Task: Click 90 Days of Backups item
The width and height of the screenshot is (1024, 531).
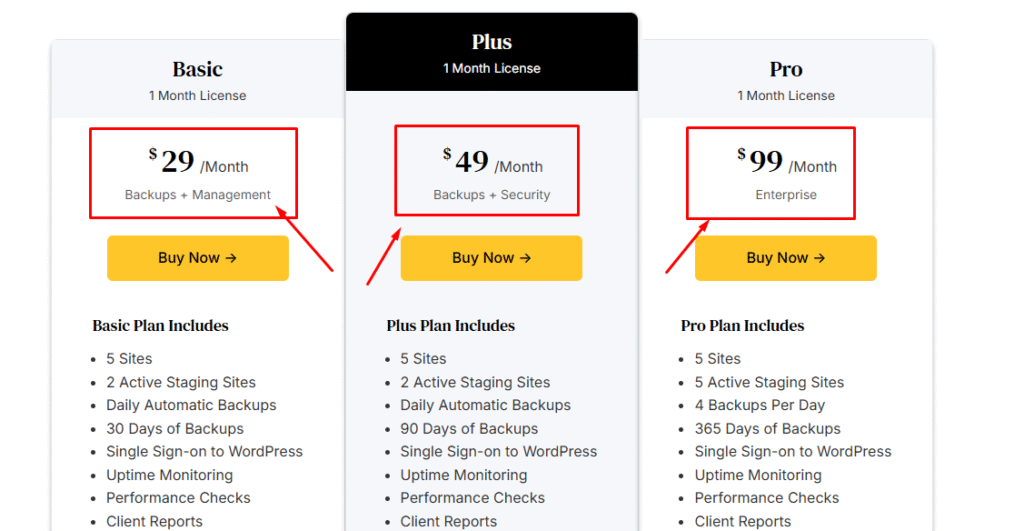Action: [469, 428]
